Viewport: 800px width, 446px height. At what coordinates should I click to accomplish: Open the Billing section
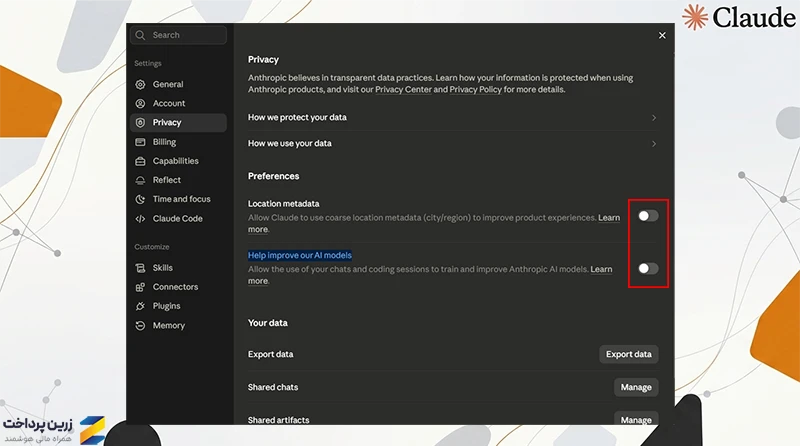coord(178,142)
